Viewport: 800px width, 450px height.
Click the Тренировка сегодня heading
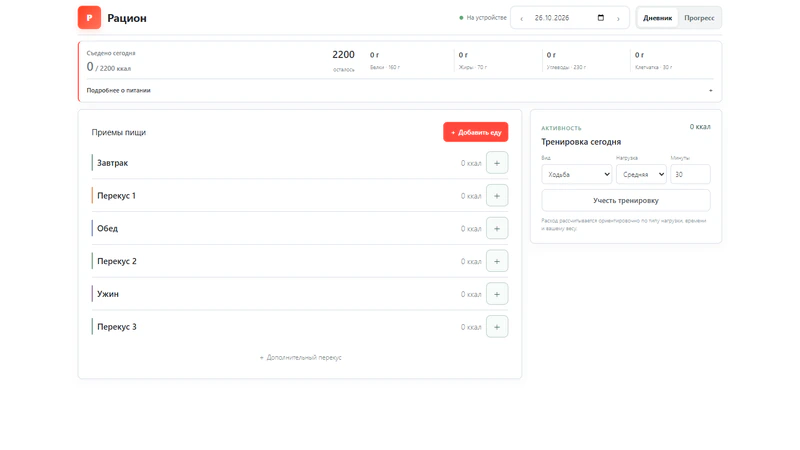coord(581,142)
